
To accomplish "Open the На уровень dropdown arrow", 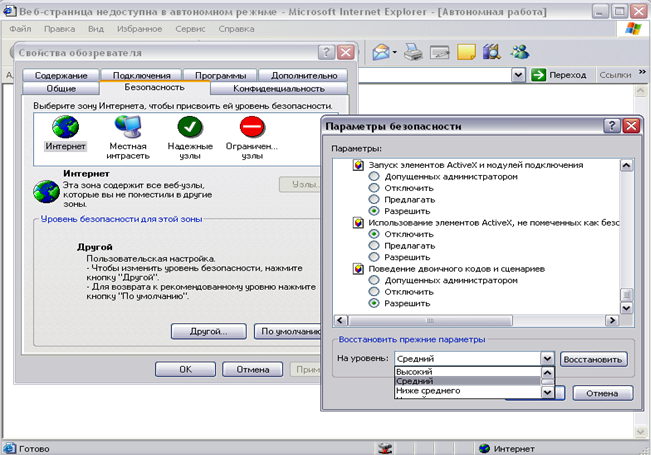I will tap(546, 358).
